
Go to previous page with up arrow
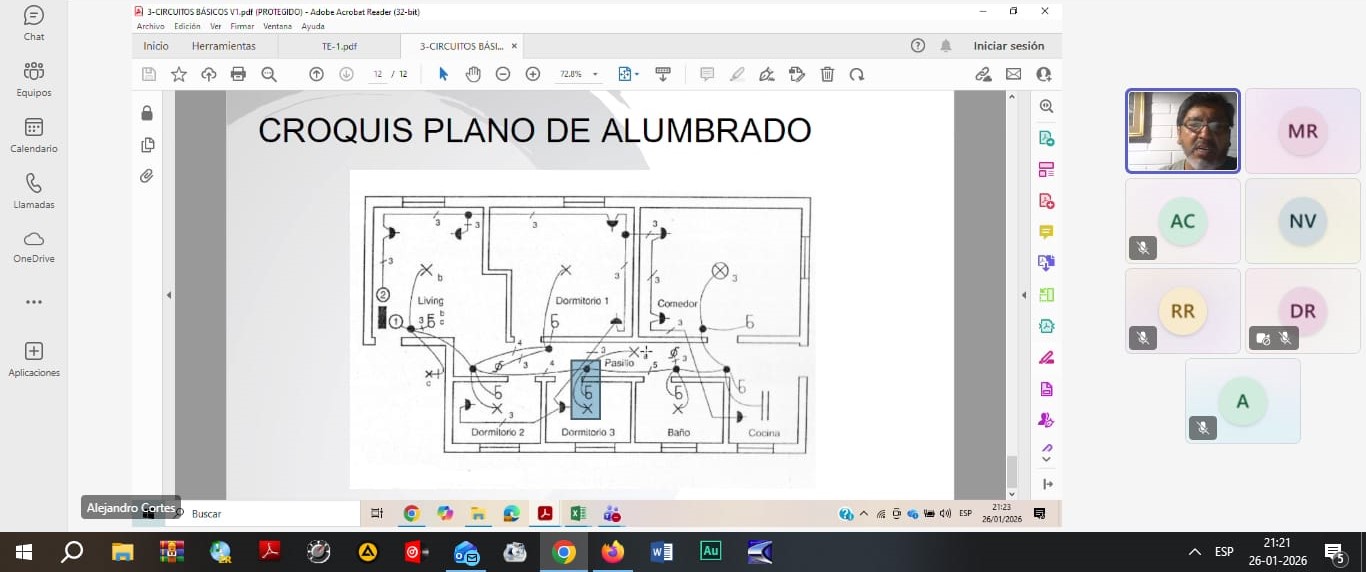tap(316, 74)
